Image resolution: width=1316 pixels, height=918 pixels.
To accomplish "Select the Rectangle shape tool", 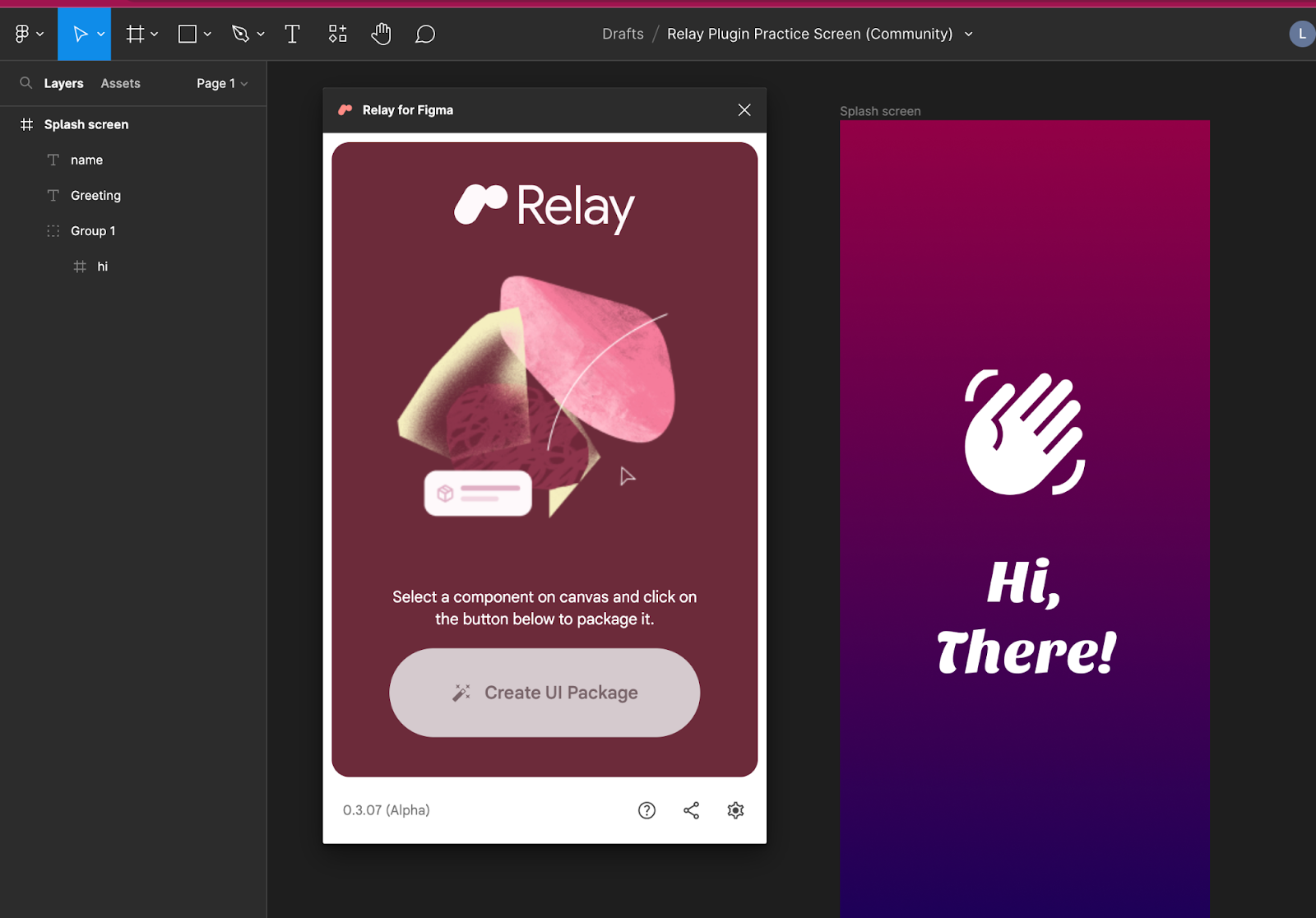I will [188, 34].
